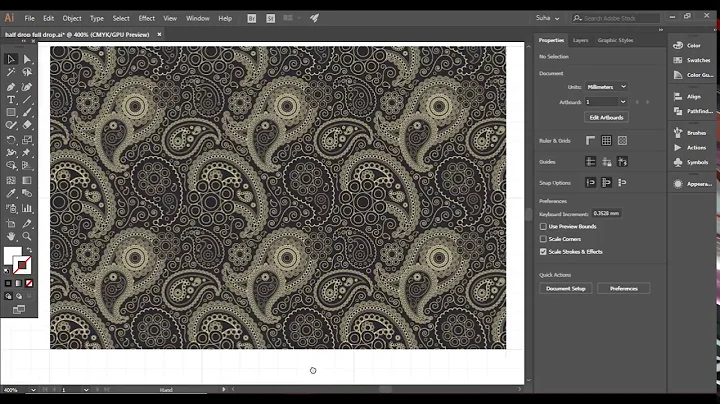Screen dimensions: 720x404
Task: Click the Keyboard Increment input field
Action: tap(606, 213)
